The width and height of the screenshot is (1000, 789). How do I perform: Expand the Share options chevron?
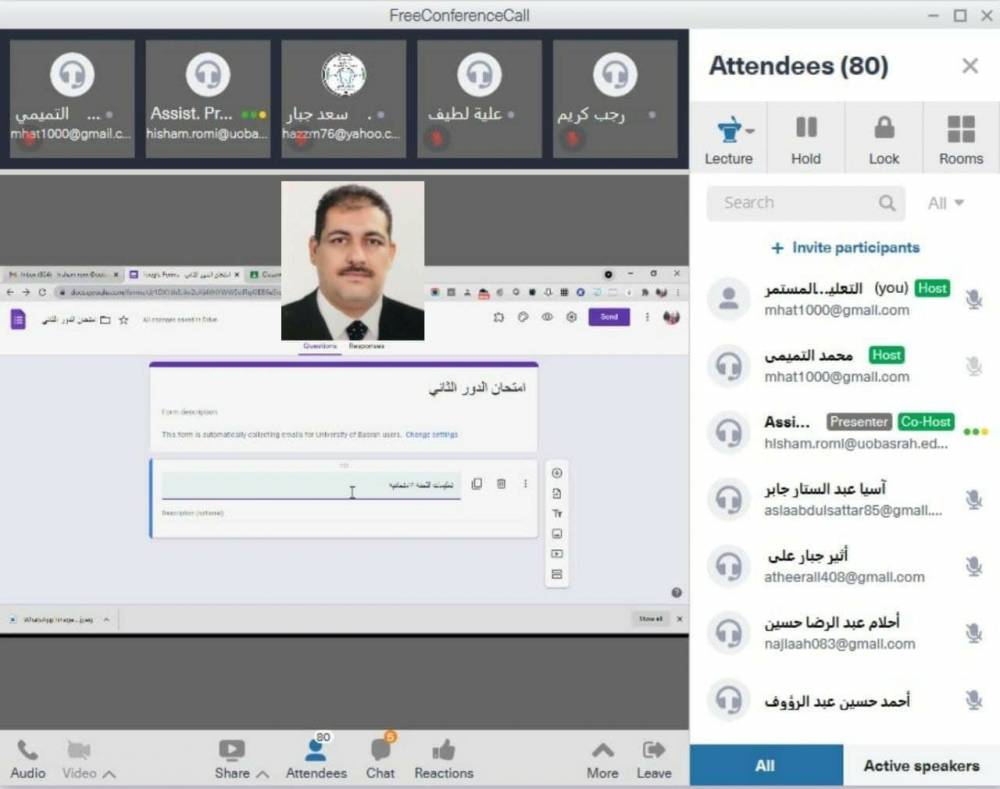tap(263, 774)
